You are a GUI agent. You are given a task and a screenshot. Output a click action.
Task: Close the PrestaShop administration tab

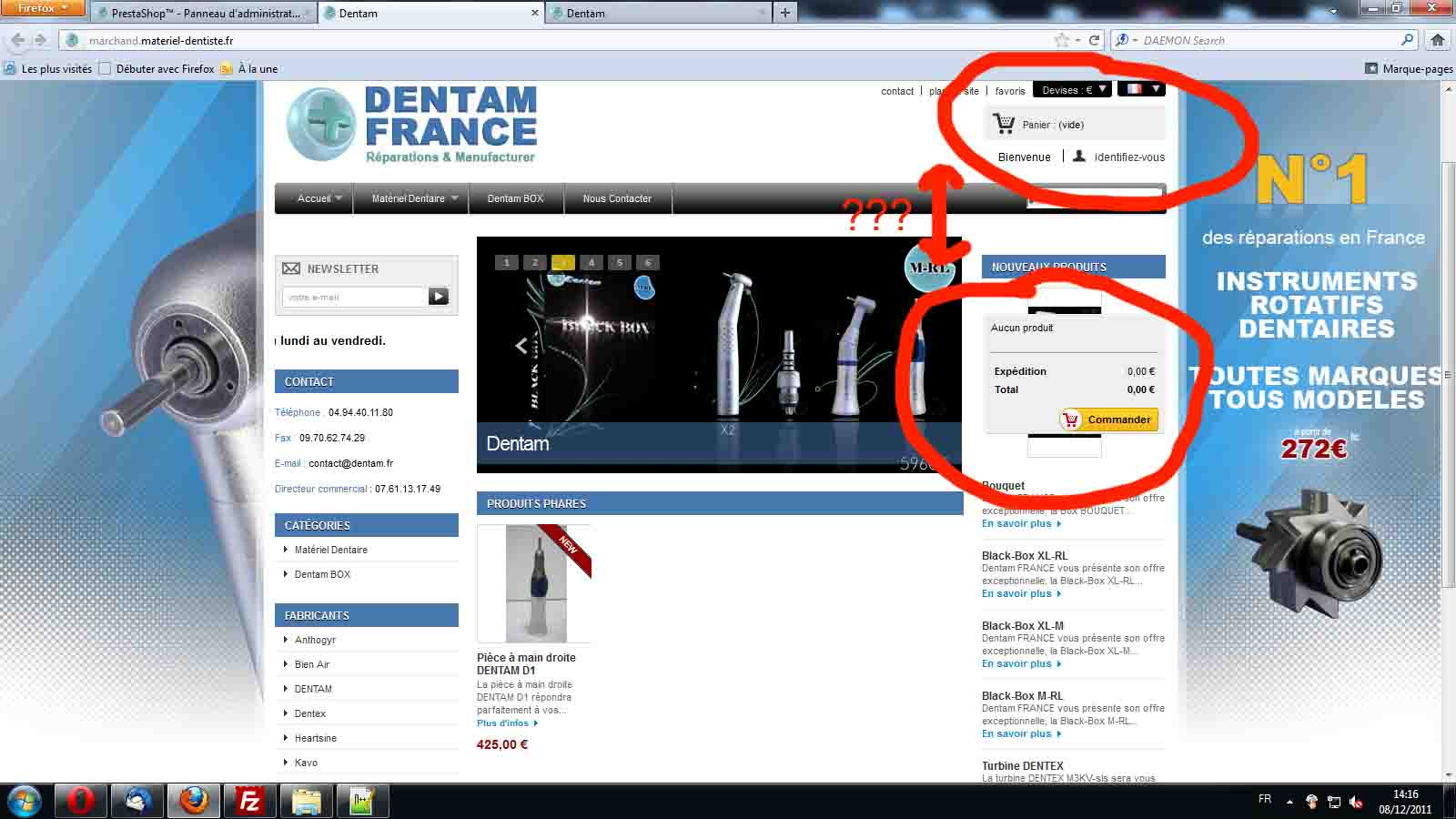[307, 14]
